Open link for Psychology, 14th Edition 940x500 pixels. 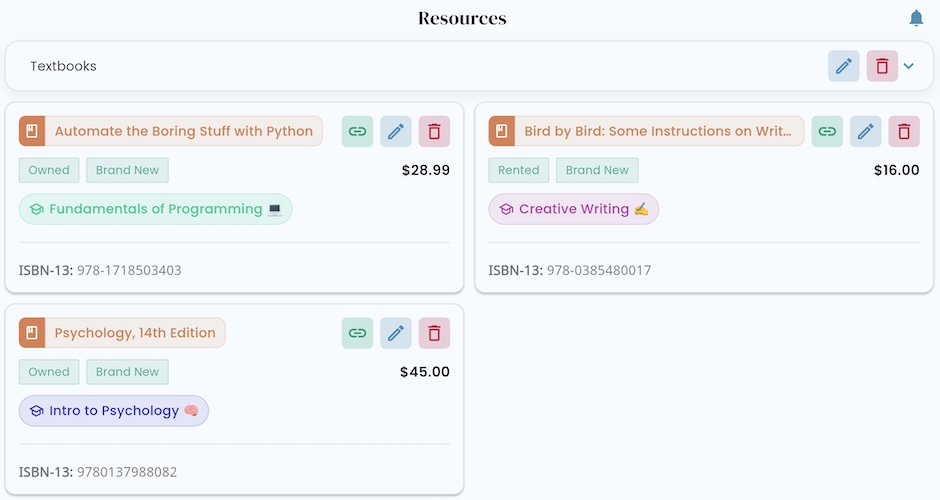pyautogui.click(x=357, y=333)
